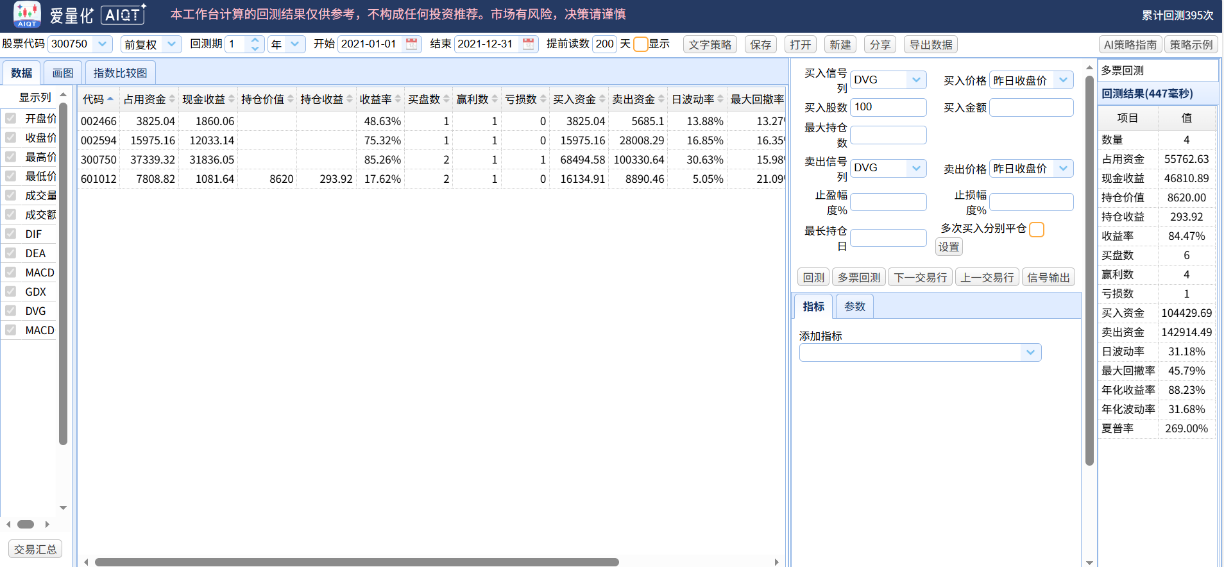The height and width of the screenshot is (567, 1224).
Task: Sort by 代码 column header
Action: click(98, 99)
